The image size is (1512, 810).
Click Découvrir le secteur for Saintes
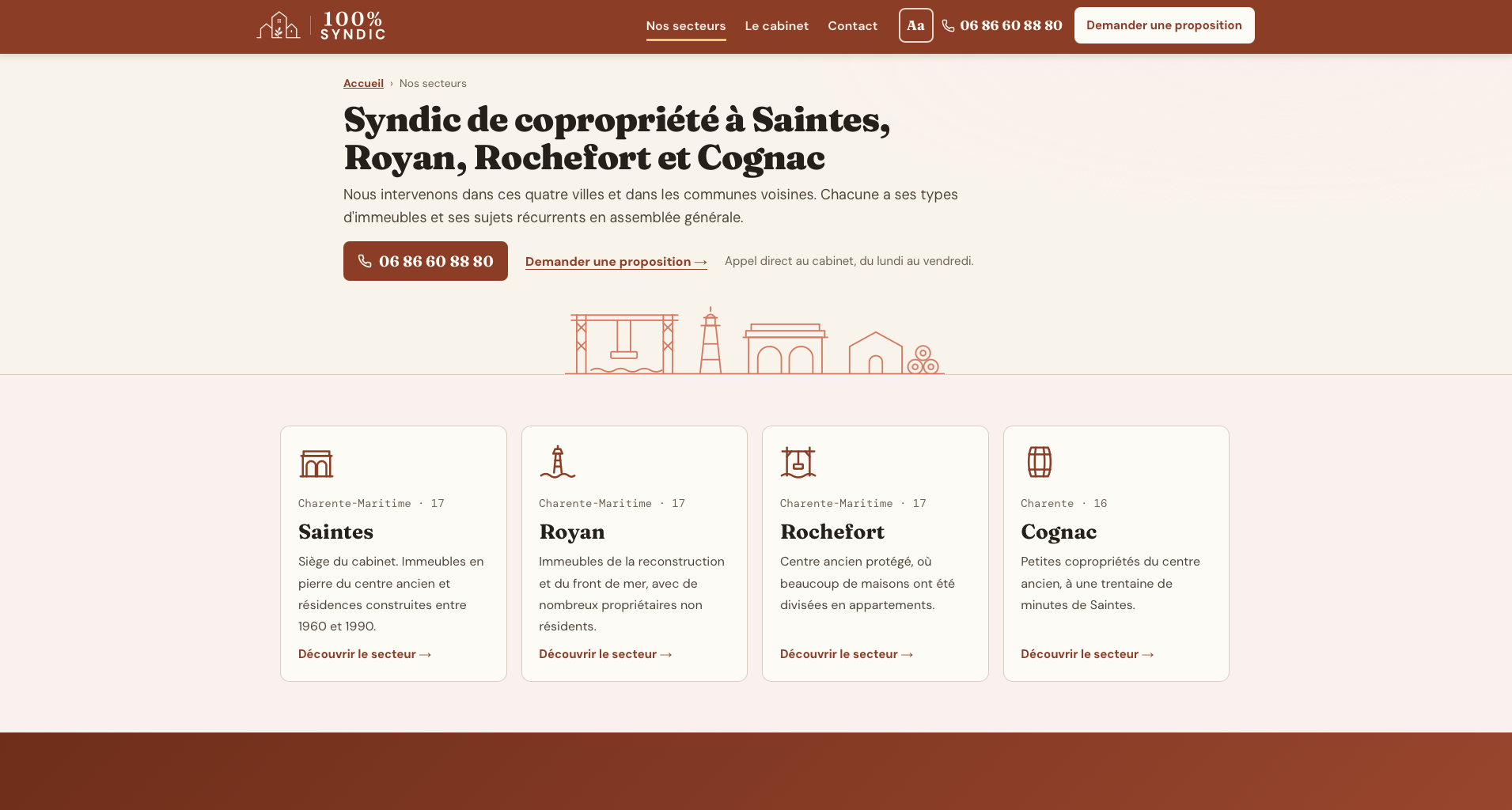click(x=365, y=654)
